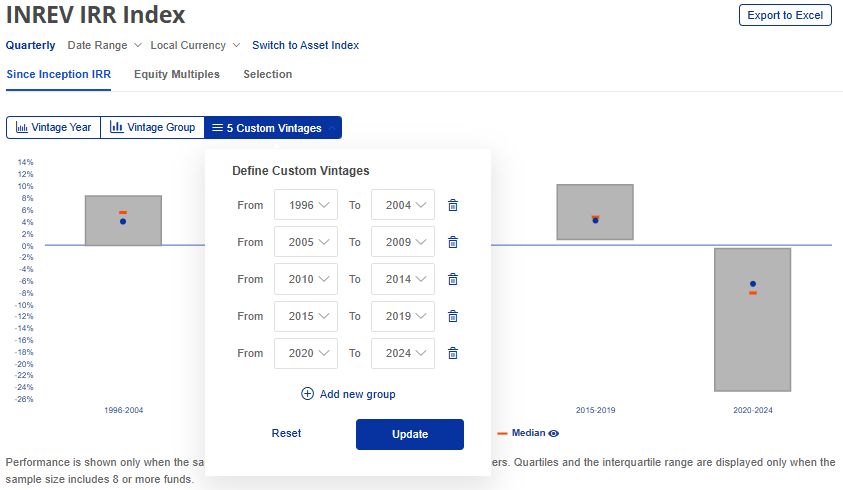This screenshot has width=843, height=490.
Task: Open the To 2019 year dropdown
Action: tap(403, 316)
